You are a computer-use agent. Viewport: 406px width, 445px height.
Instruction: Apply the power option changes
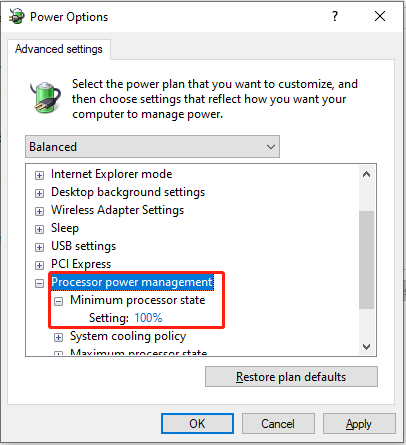coord(359,424)
